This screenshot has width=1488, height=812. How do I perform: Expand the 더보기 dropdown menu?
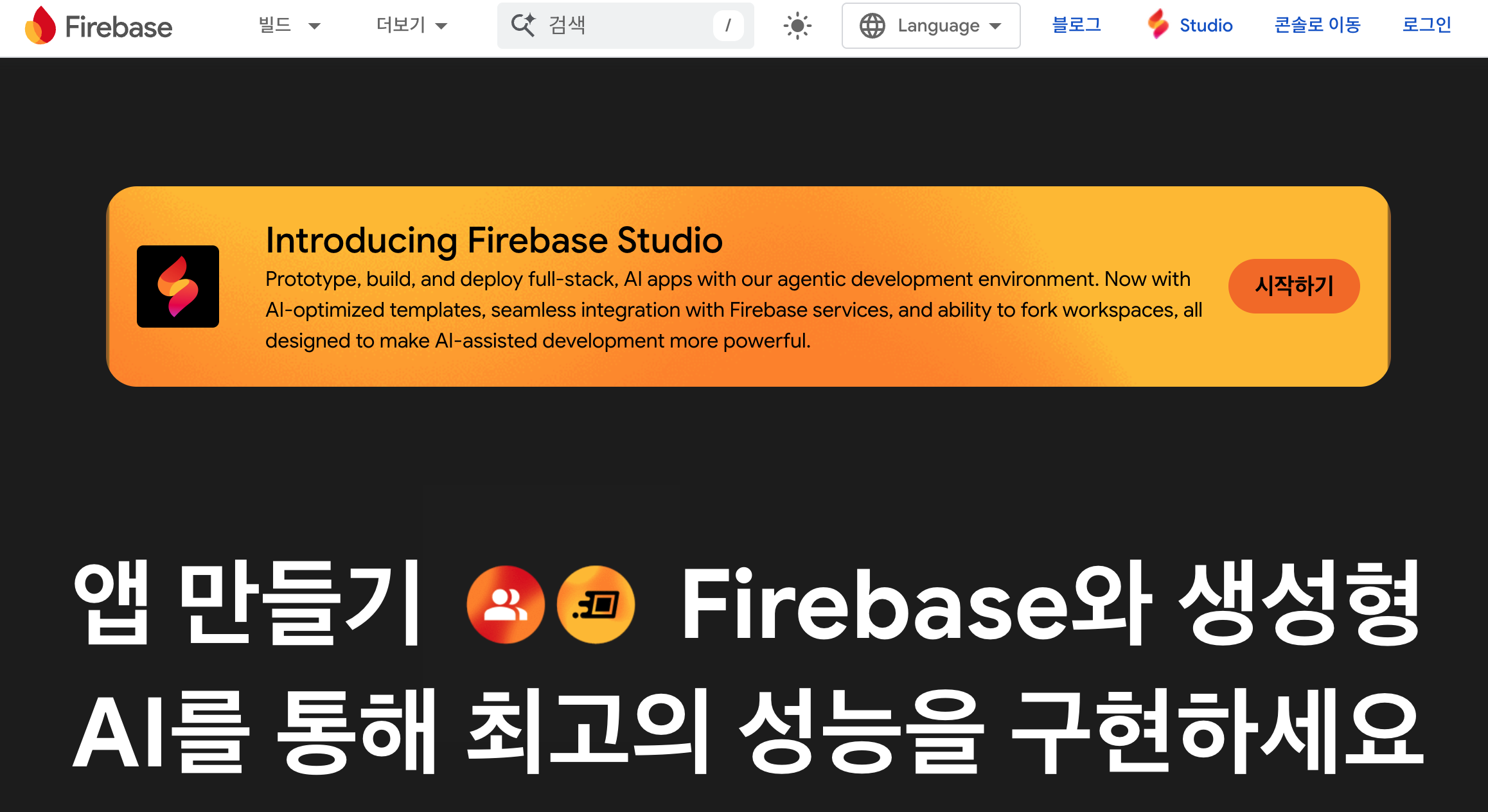pyautogui.click(x=411, y=26)
